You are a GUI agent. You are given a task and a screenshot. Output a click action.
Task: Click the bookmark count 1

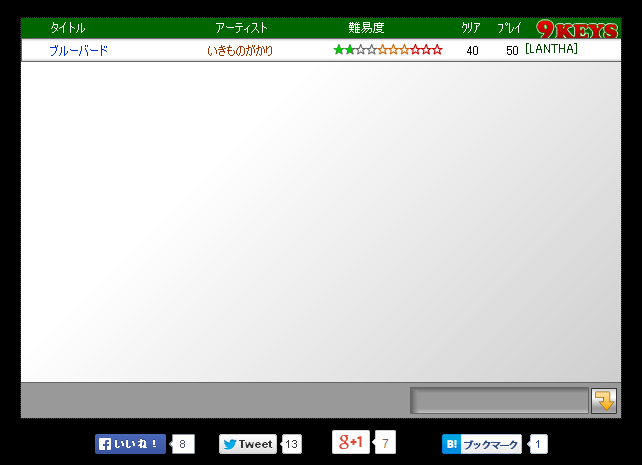[x=538, y=444]
